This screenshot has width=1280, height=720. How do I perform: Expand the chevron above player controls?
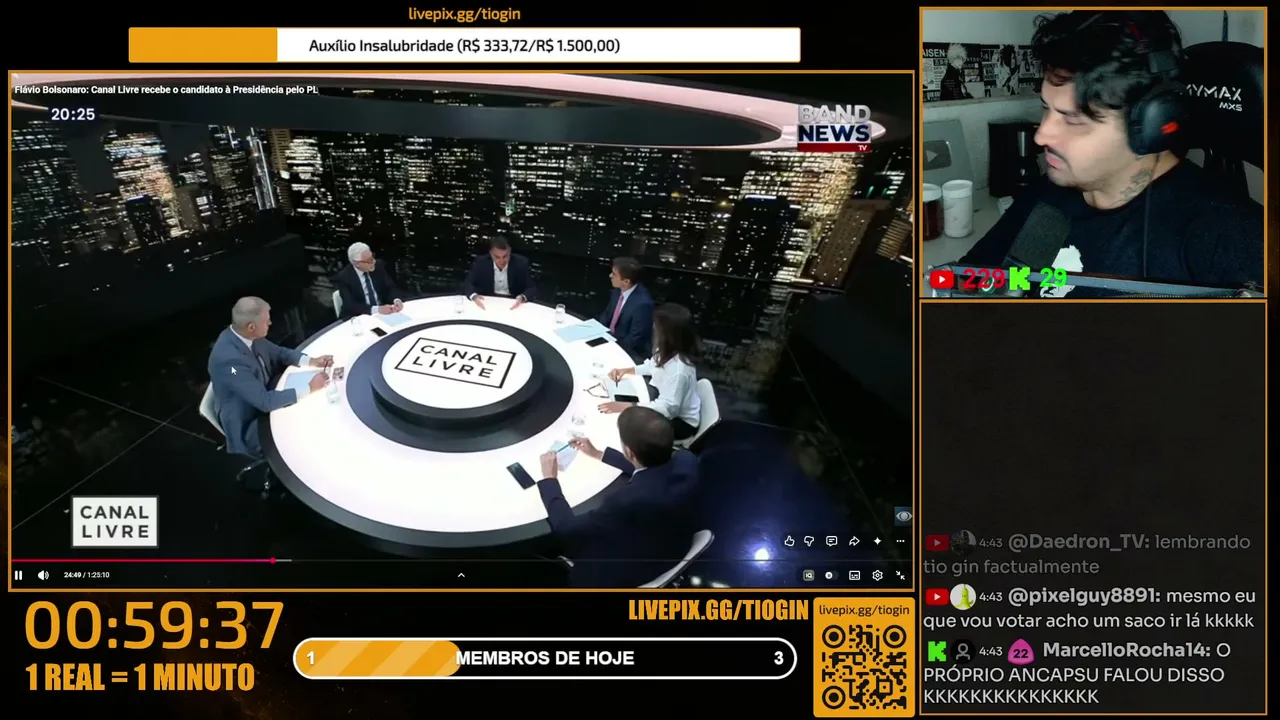click(461, 575)
